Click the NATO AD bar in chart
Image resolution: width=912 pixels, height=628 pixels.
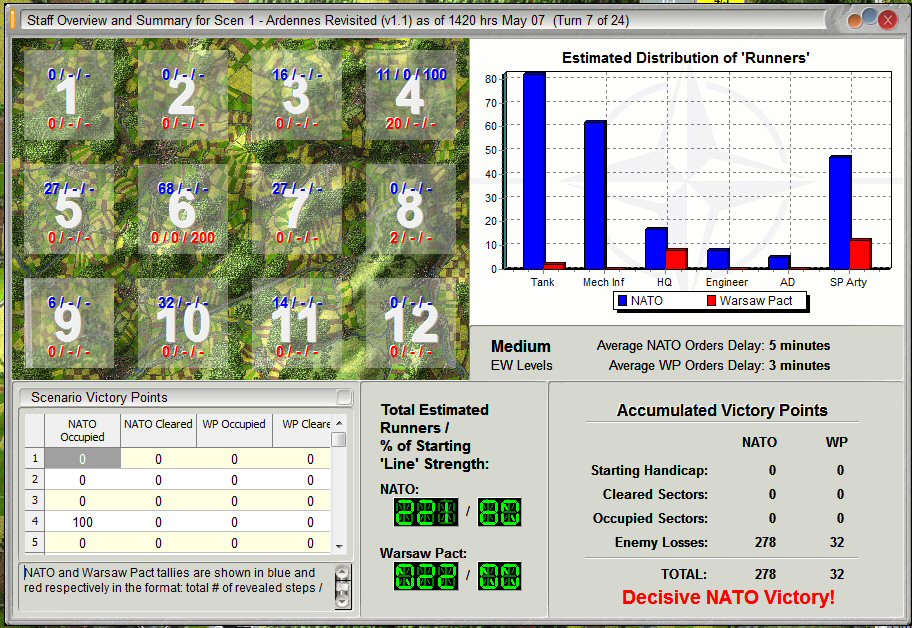coord(779,263)
